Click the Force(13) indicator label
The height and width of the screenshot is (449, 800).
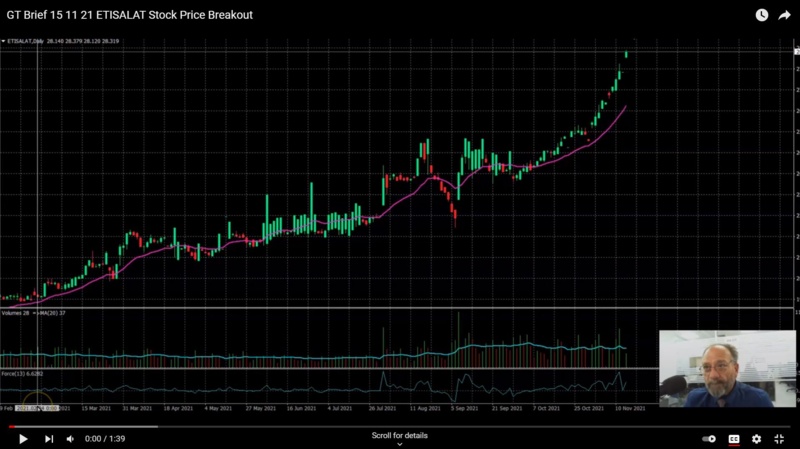[x=22, y=374]
